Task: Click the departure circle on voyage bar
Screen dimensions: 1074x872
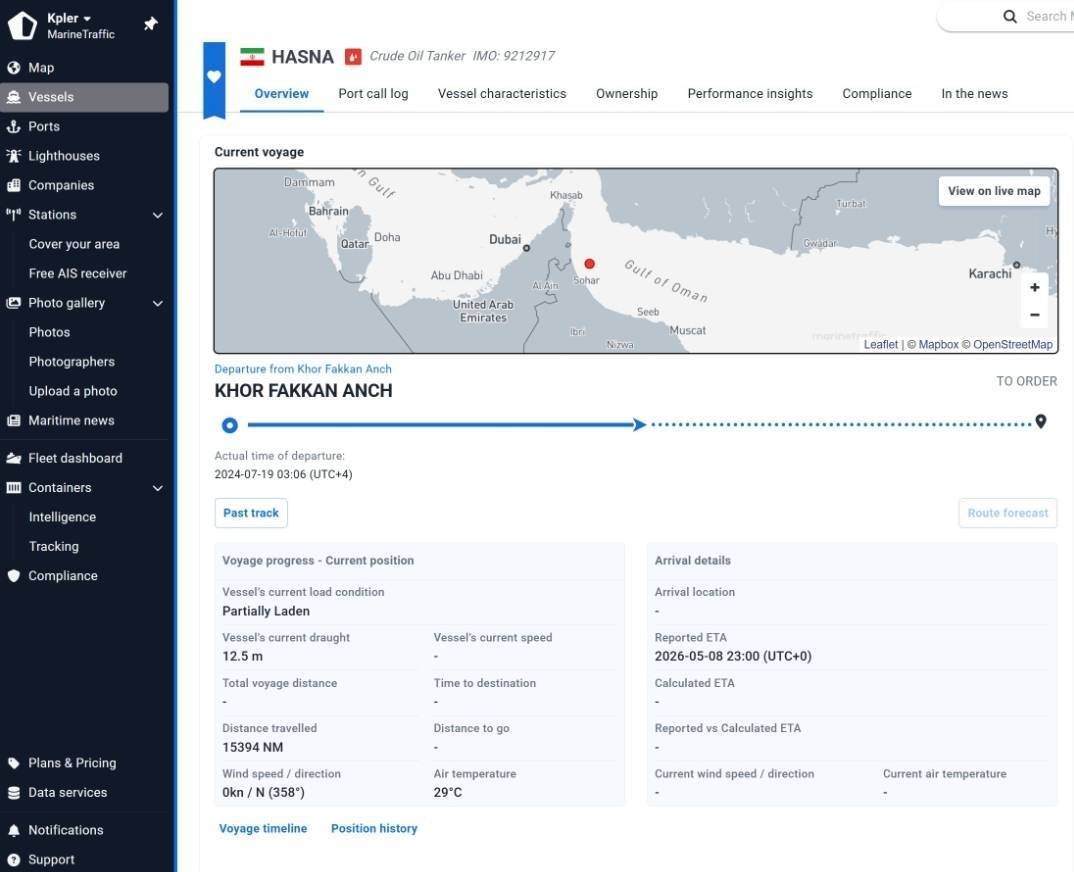Action: (230, 425)
